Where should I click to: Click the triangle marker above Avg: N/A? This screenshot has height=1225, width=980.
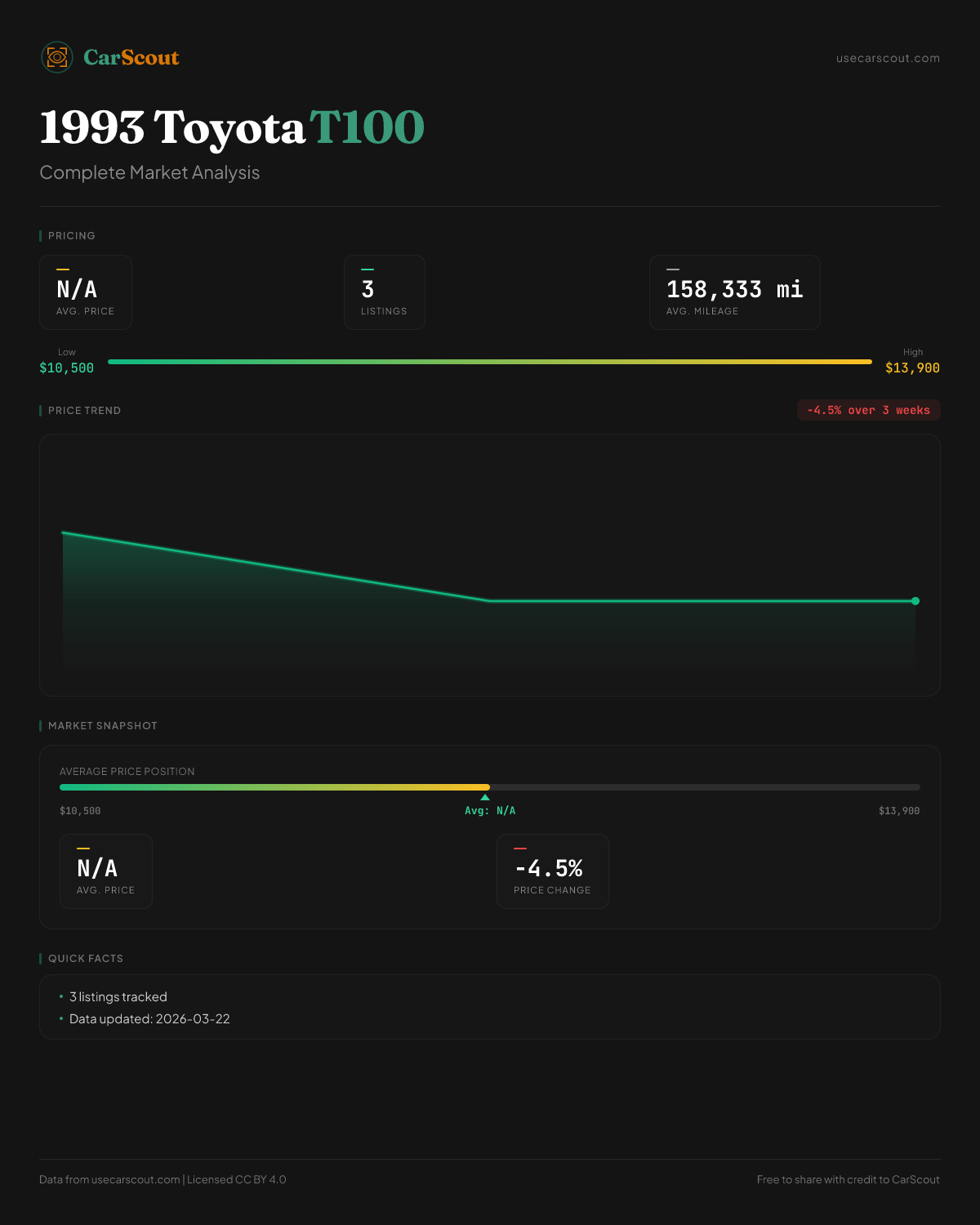coord(485,797)
